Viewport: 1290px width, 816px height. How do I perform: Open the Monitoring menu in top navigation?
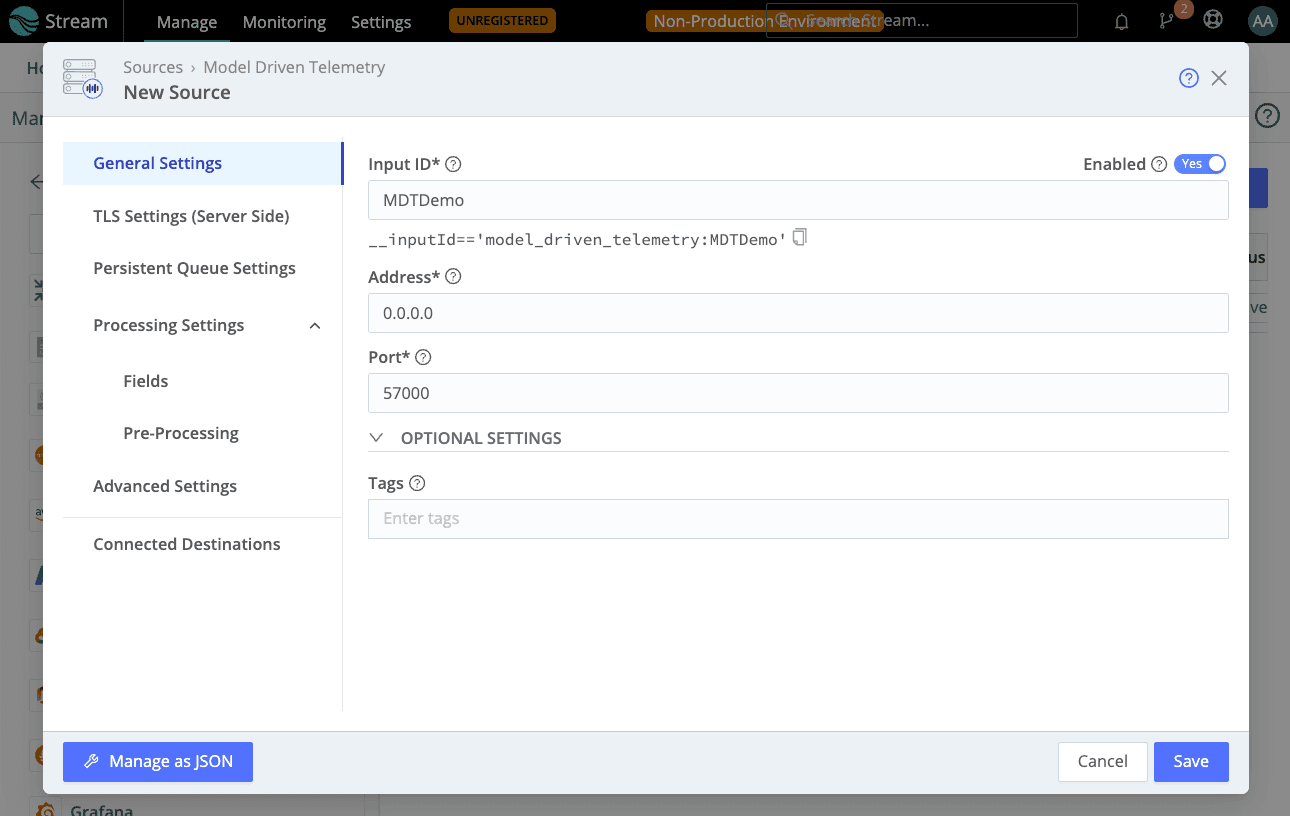284,22
